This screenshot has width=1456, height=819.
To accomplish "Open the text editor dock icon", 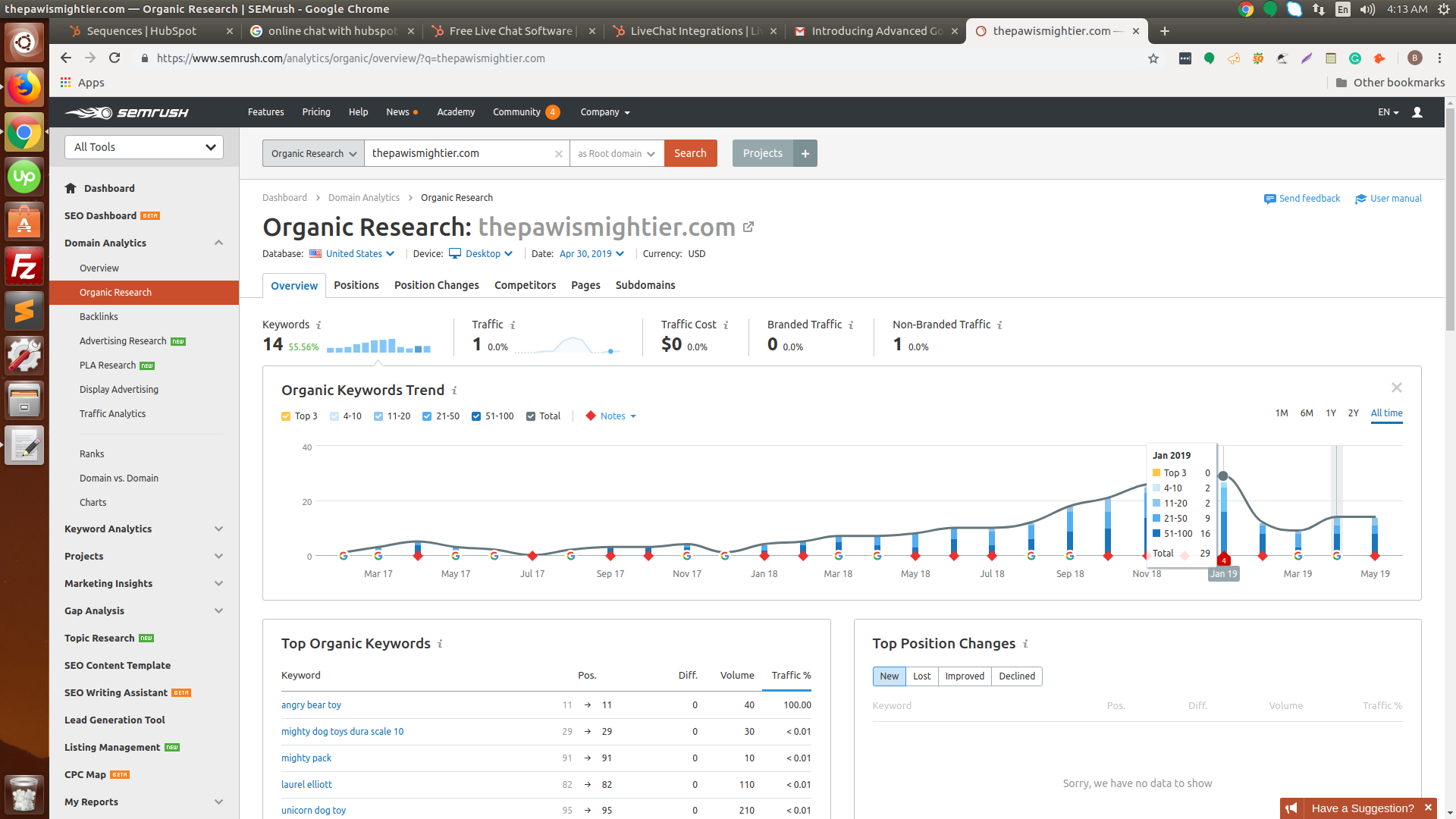I will (x=24, y=445).
